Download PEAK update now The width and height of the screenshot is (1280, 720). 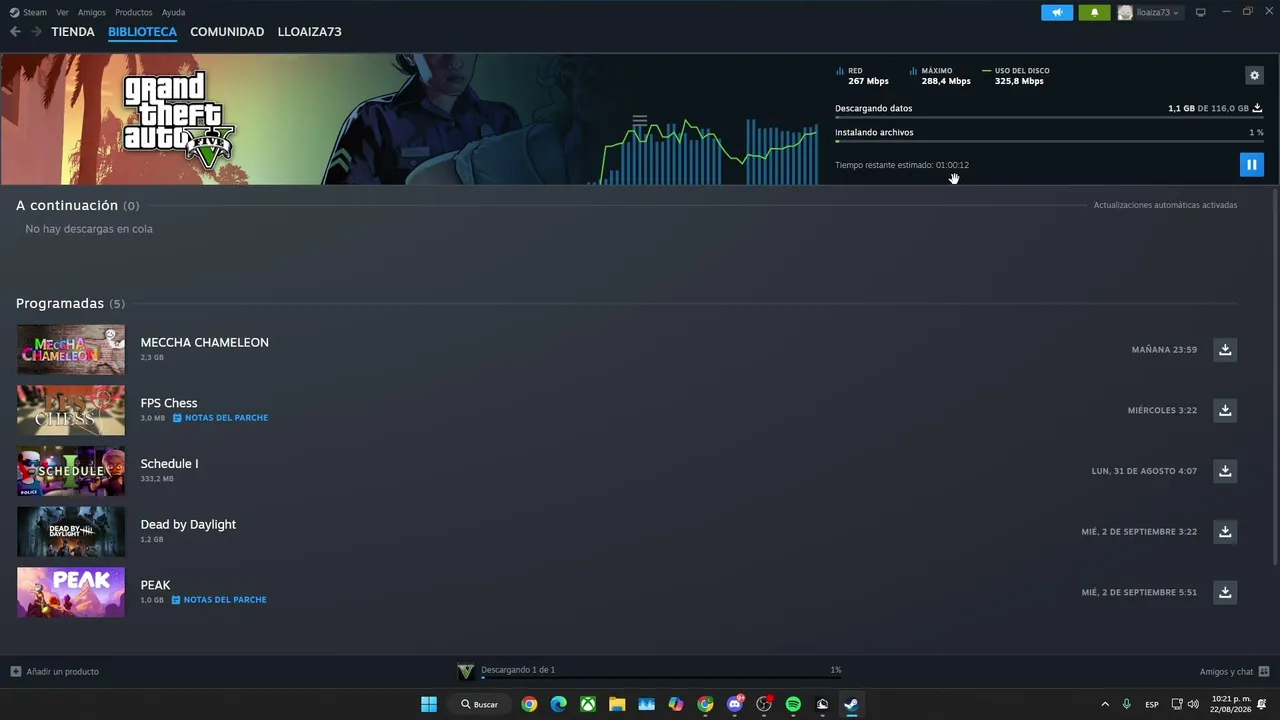click(x=1225, y=592)
